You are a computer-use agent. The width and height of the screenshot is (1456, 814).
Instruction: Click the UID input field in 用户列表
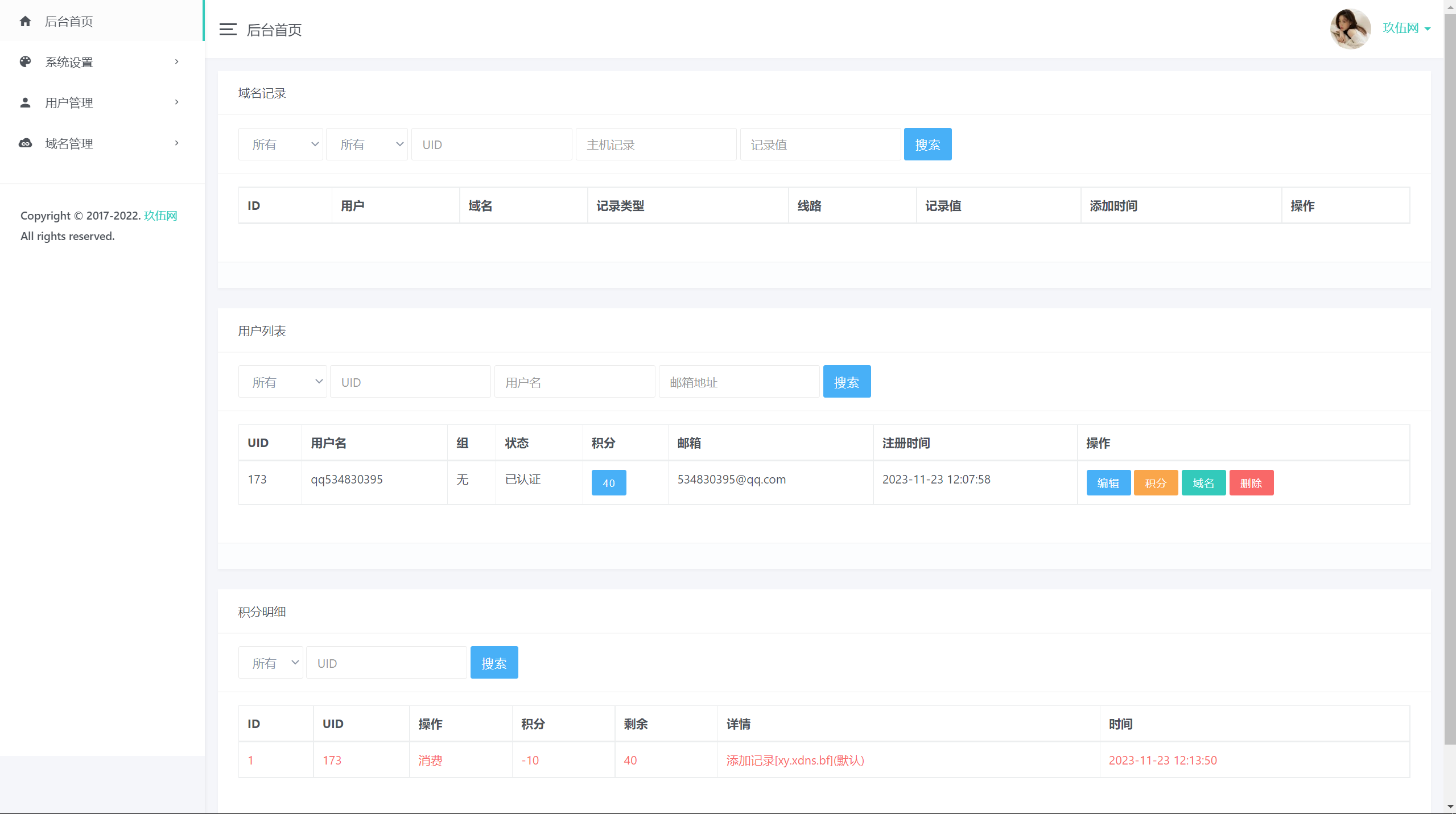coord(410,381)
